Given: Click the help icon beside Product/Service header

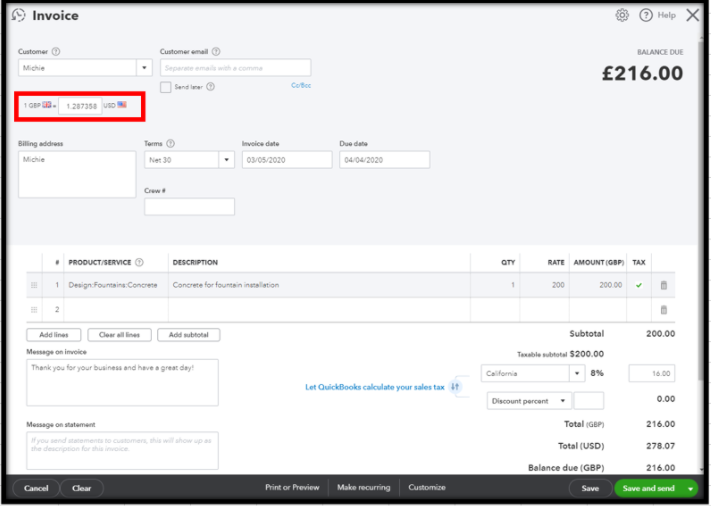Looking at the screenshot, I should click(x=139, y=263).
